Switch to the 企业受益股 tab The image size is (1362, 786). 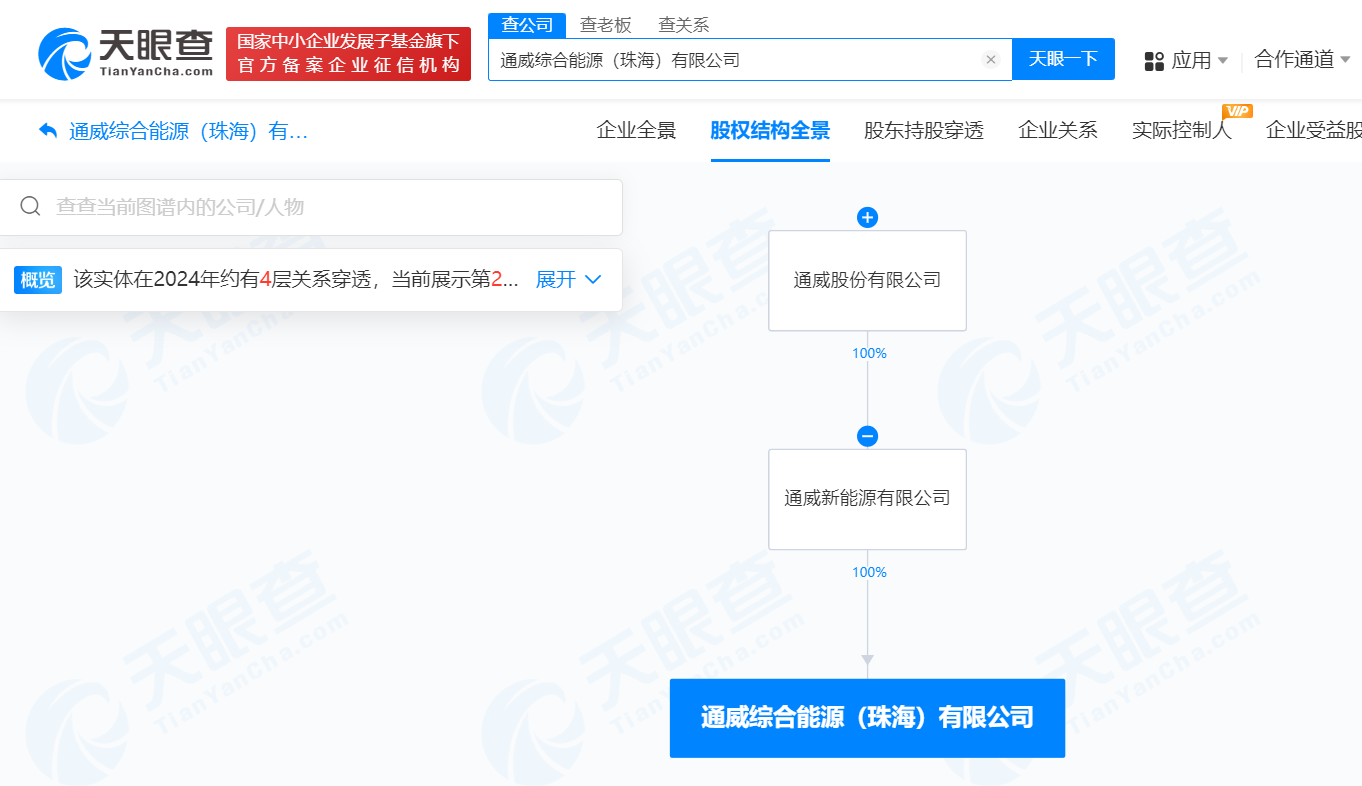(1313, 130)
